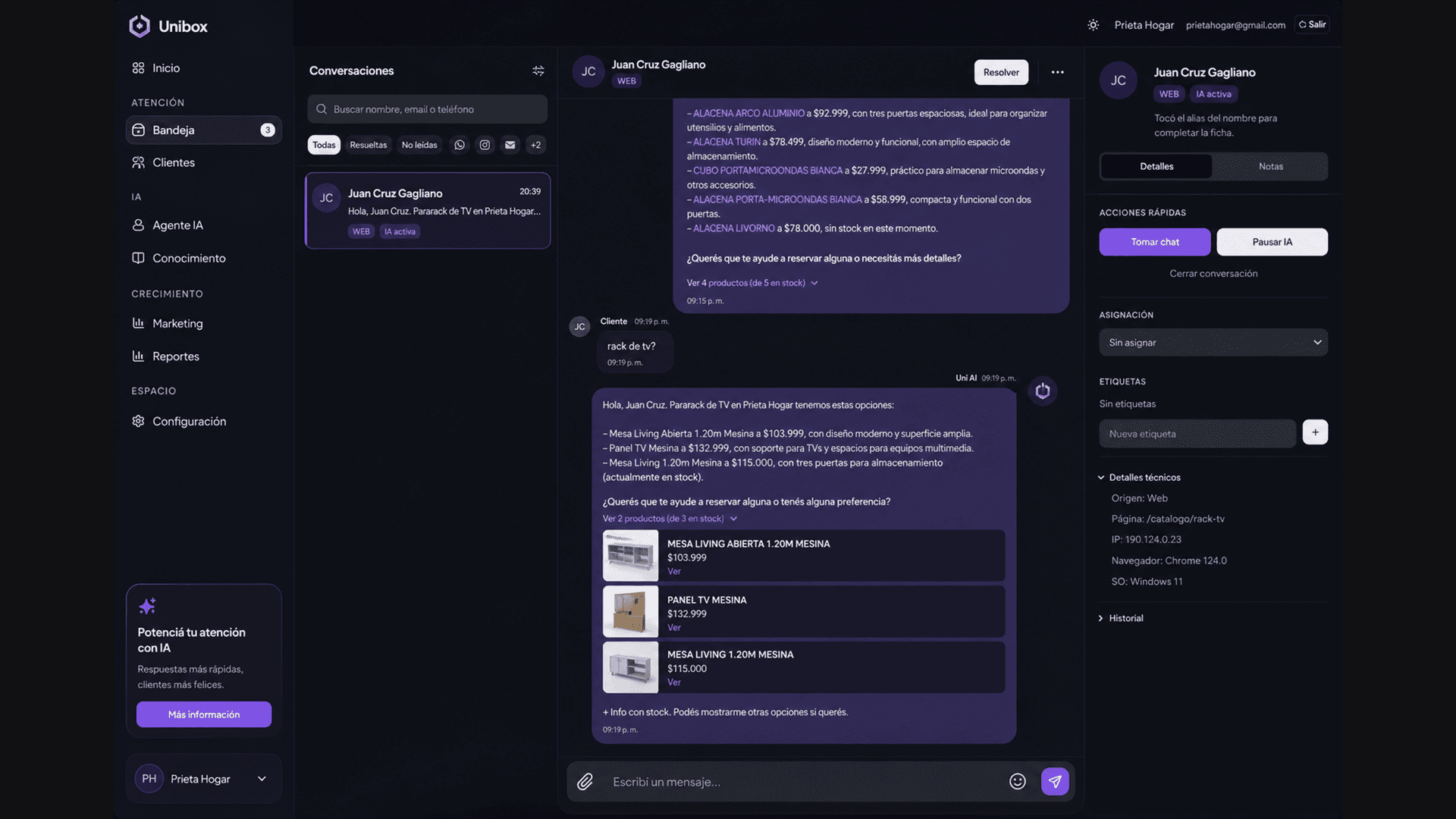The width and height of the screenshot is (1456, 819).
Task: Filter conversations by WhatsApp icon
Action: tap(460, 145)
